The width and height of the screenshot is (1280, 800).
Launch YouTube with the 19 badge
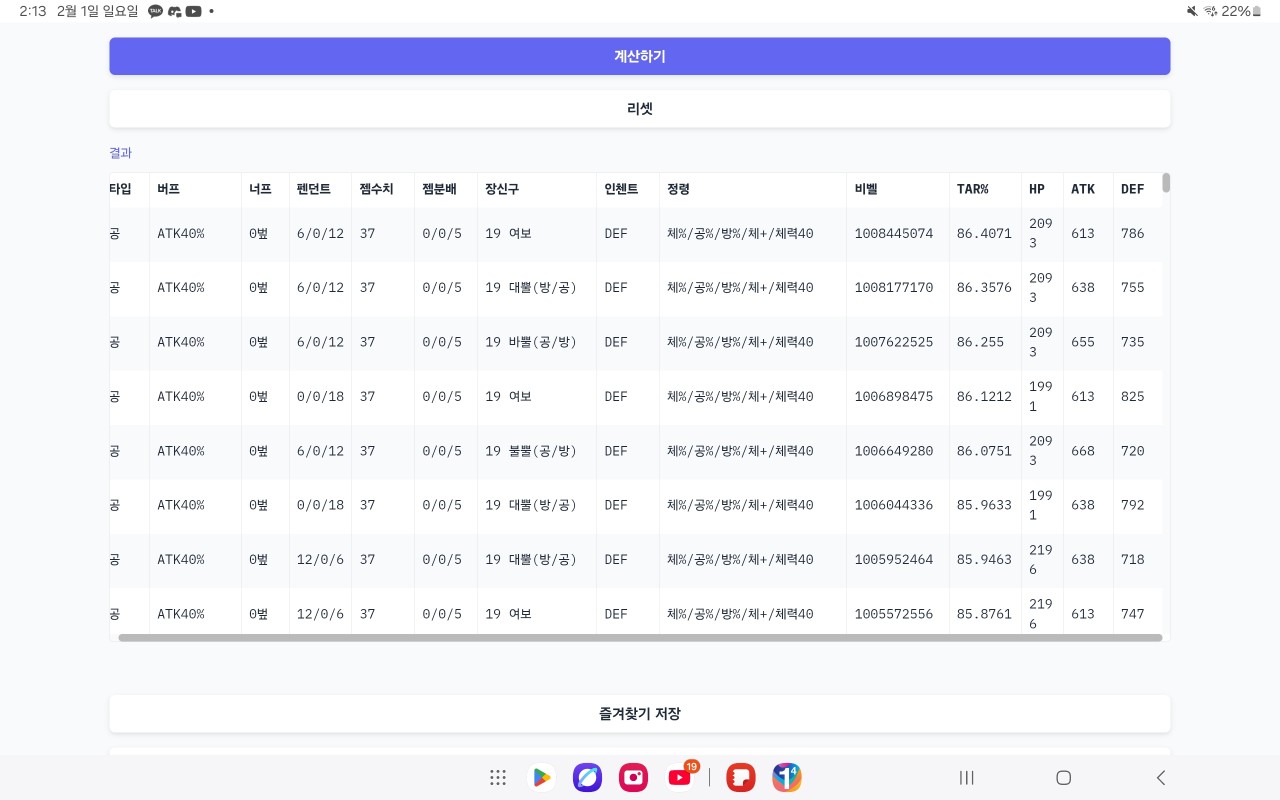681,777
